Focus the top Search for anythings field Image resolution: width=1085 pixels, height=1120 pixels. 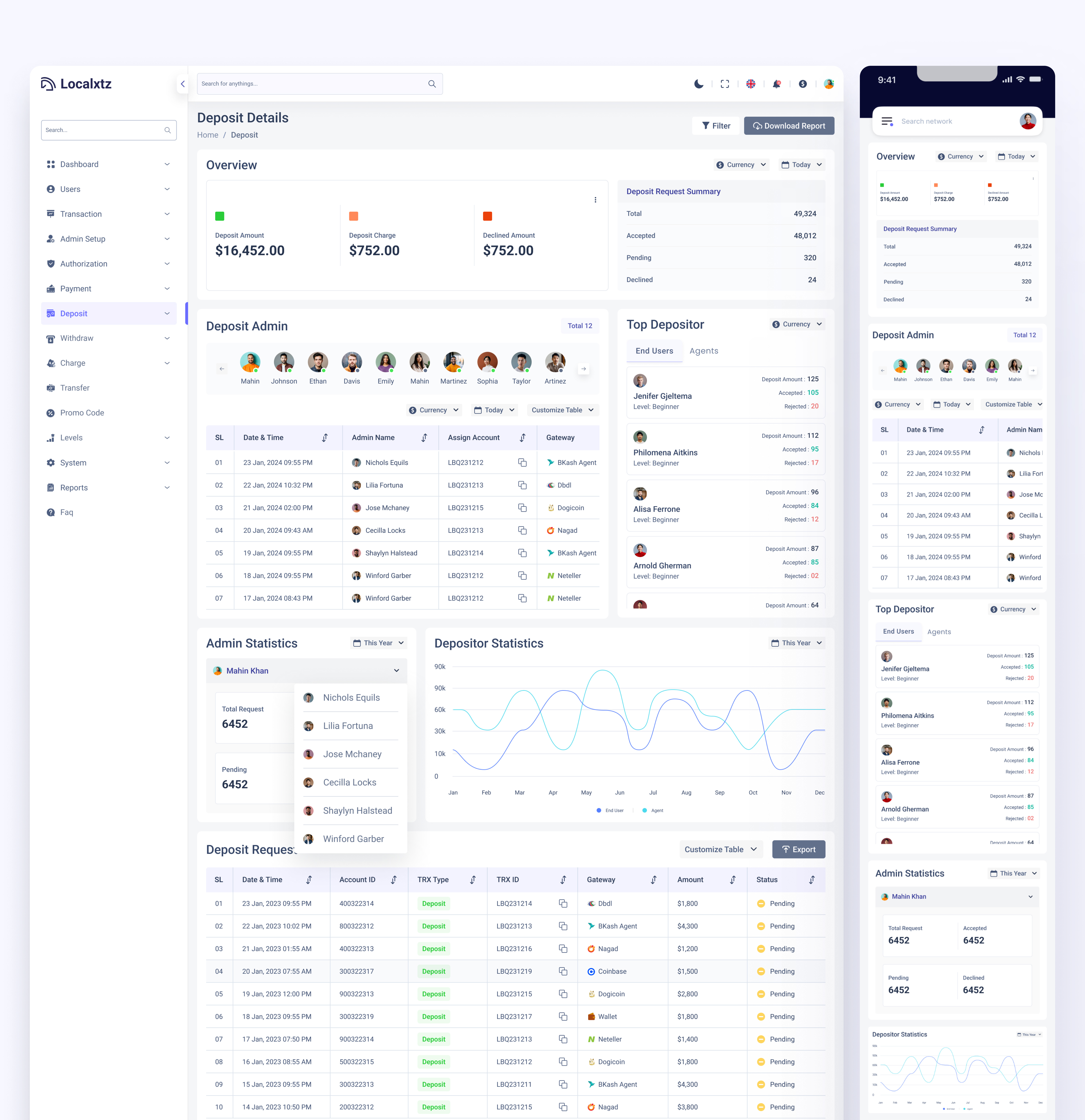pos(320,84)
